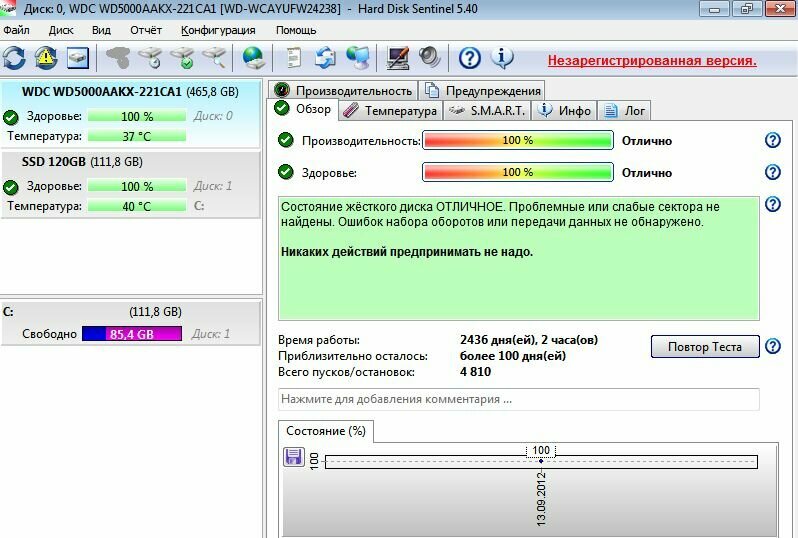Screen dimensions: 798x538
Task: Select the Состояние (%) chart tab
Action: click(x=326, y=431)
